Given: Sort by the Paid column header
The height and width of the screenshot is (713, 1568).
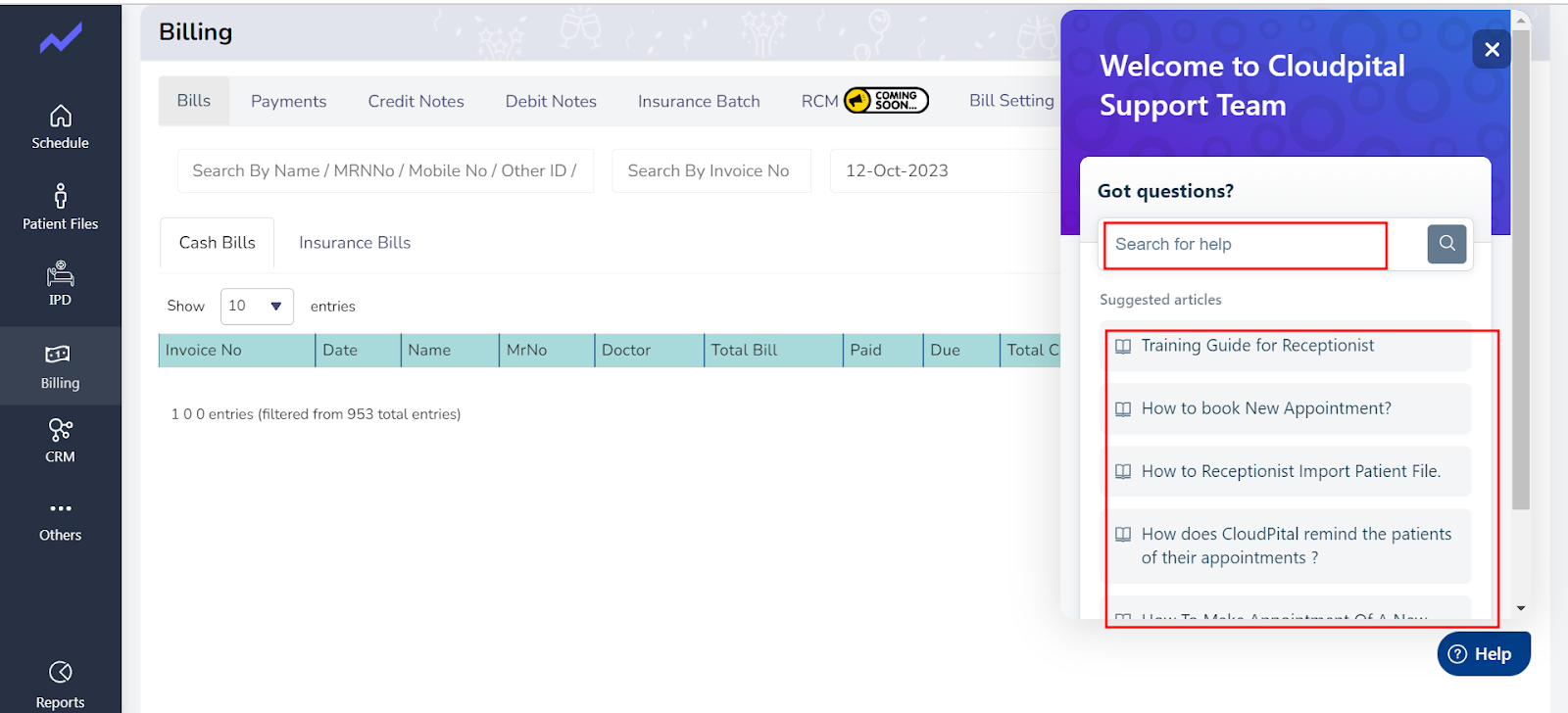Looking at the screenshot, I should tap(883, 351).
